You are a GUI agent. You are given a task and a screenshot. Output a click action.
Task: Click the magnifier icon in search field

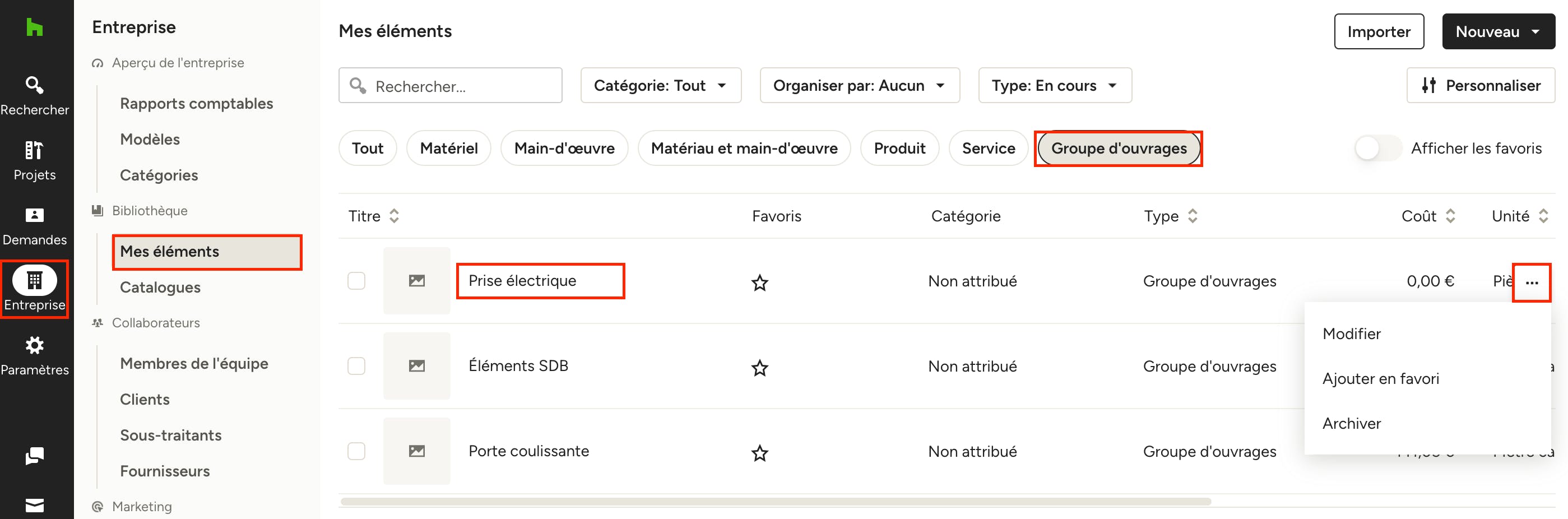pyautogui.click(x=359, y=86)
